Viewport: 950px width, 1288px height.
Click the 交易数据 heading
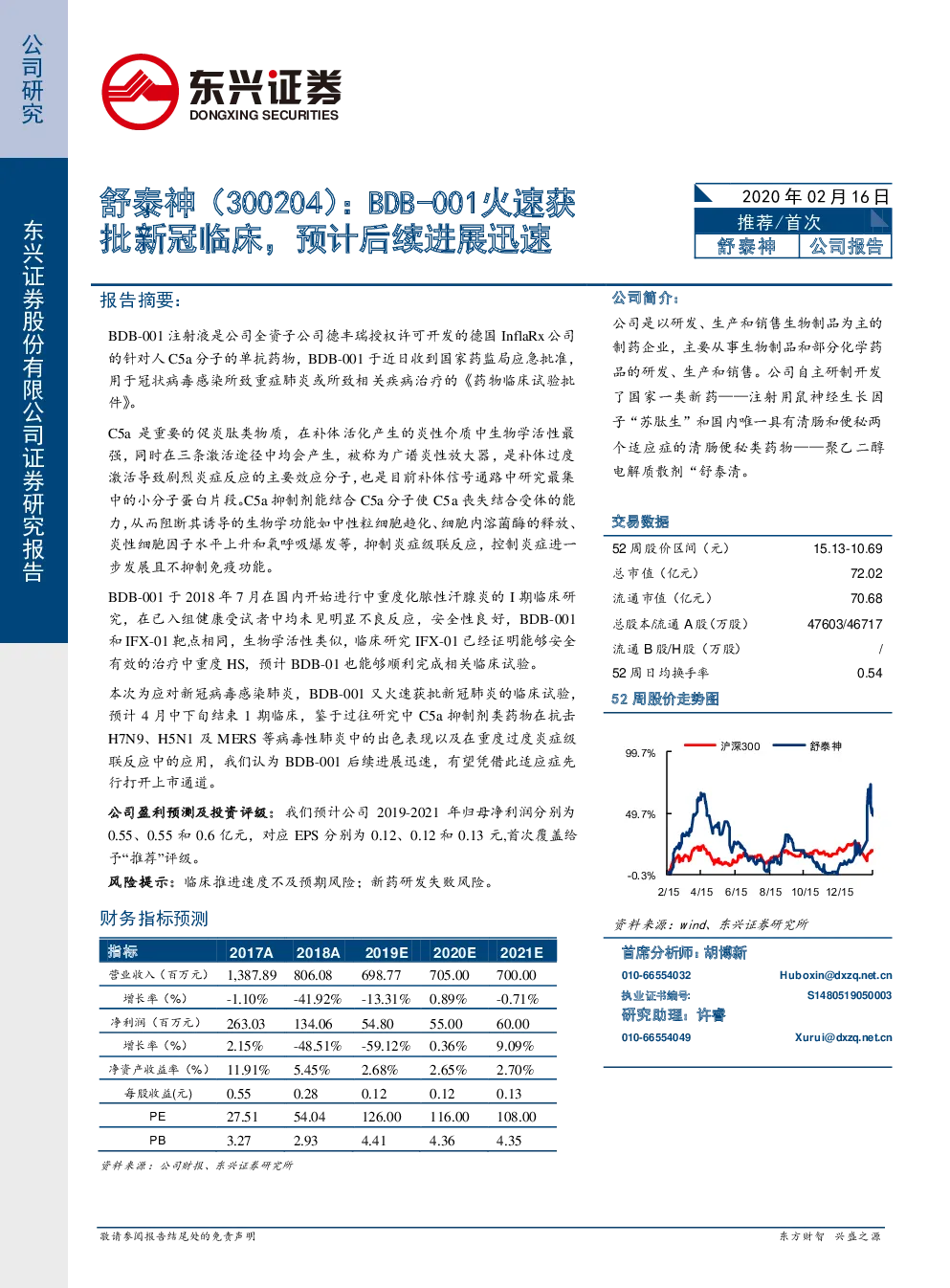point(640,522)
